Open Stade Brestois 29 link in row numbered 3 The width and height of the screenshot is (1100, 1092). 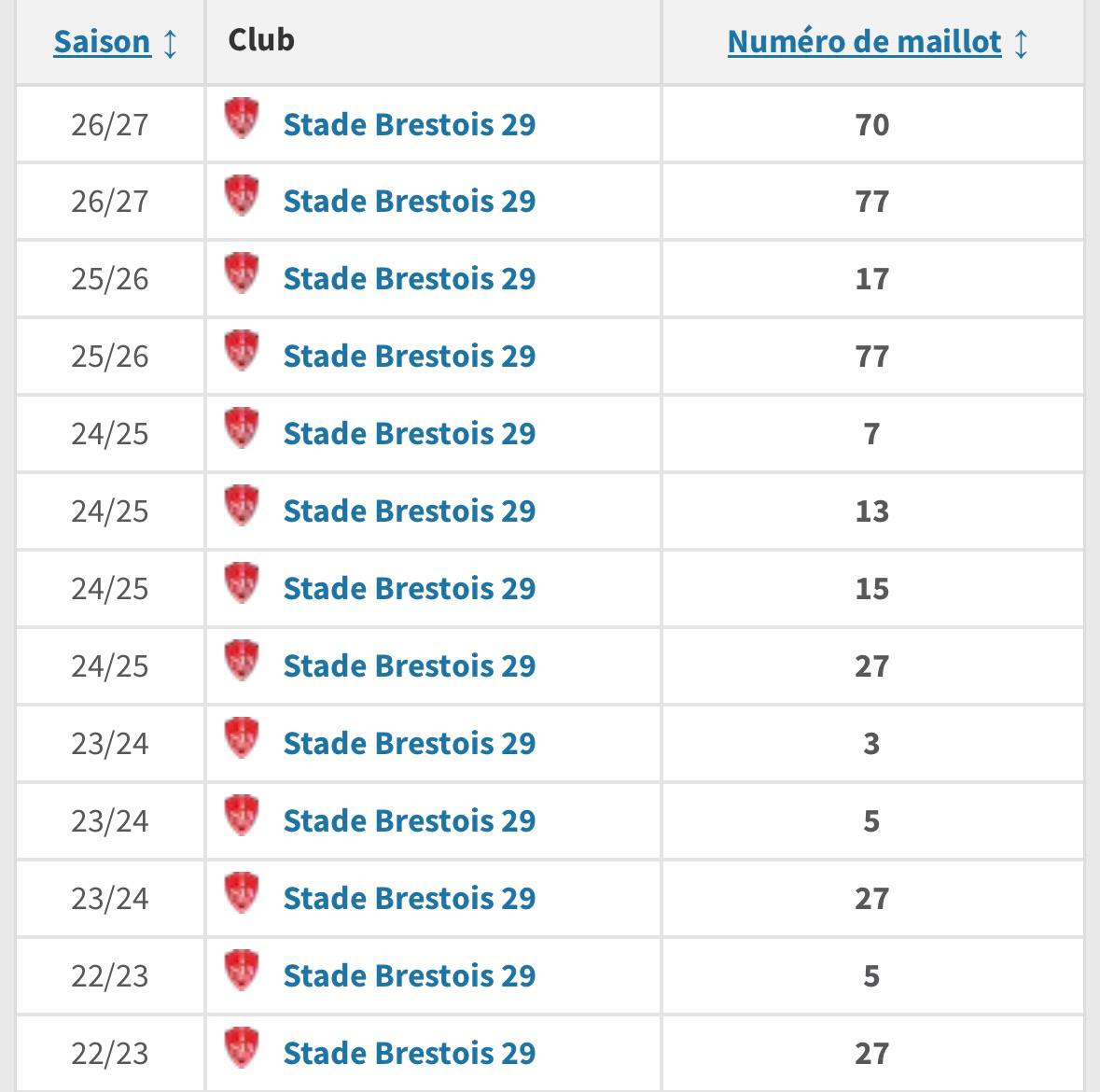[x=410, y=743]
